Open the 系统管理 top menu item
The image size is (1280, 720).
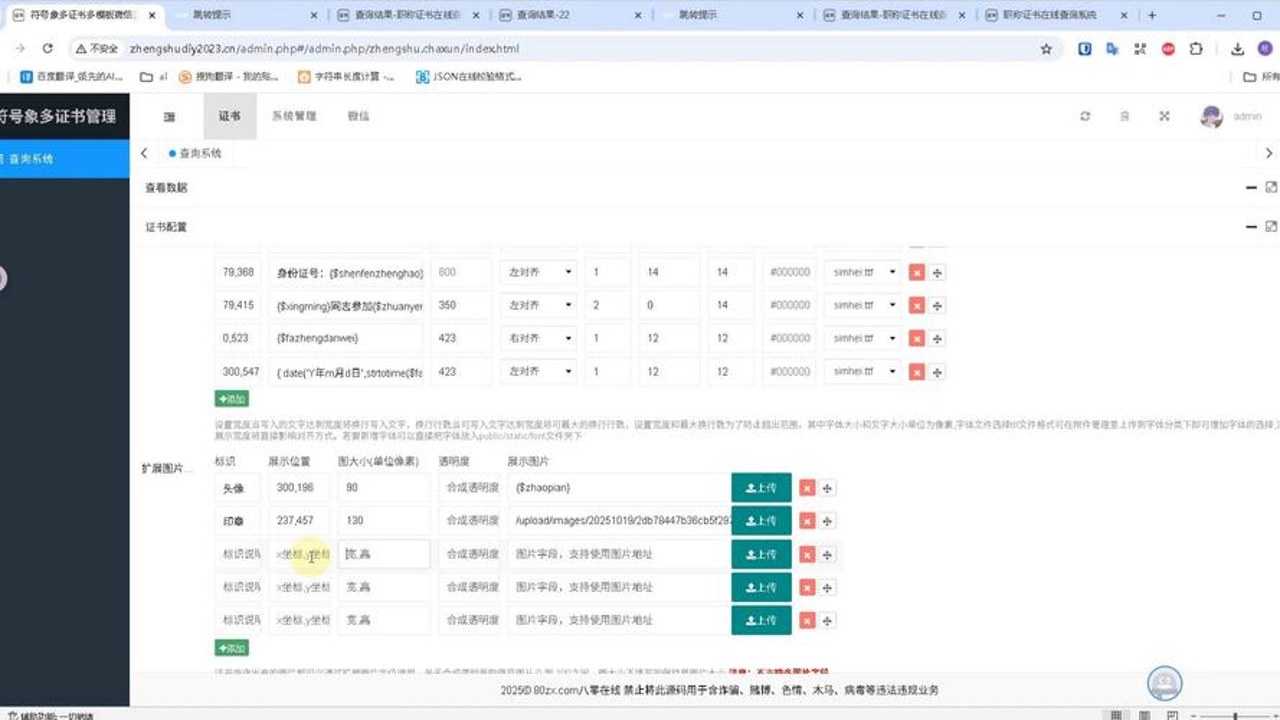pyautogui.click(x=294, y=116)
